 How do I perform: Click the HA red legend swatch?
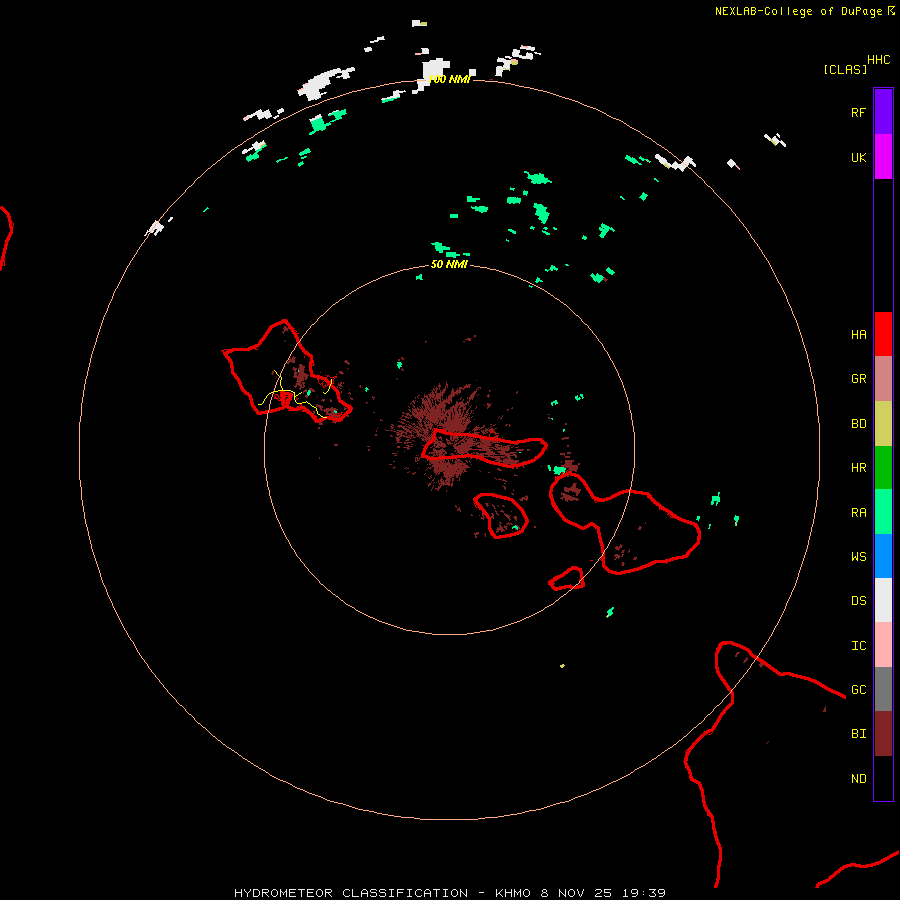(883, 334)
